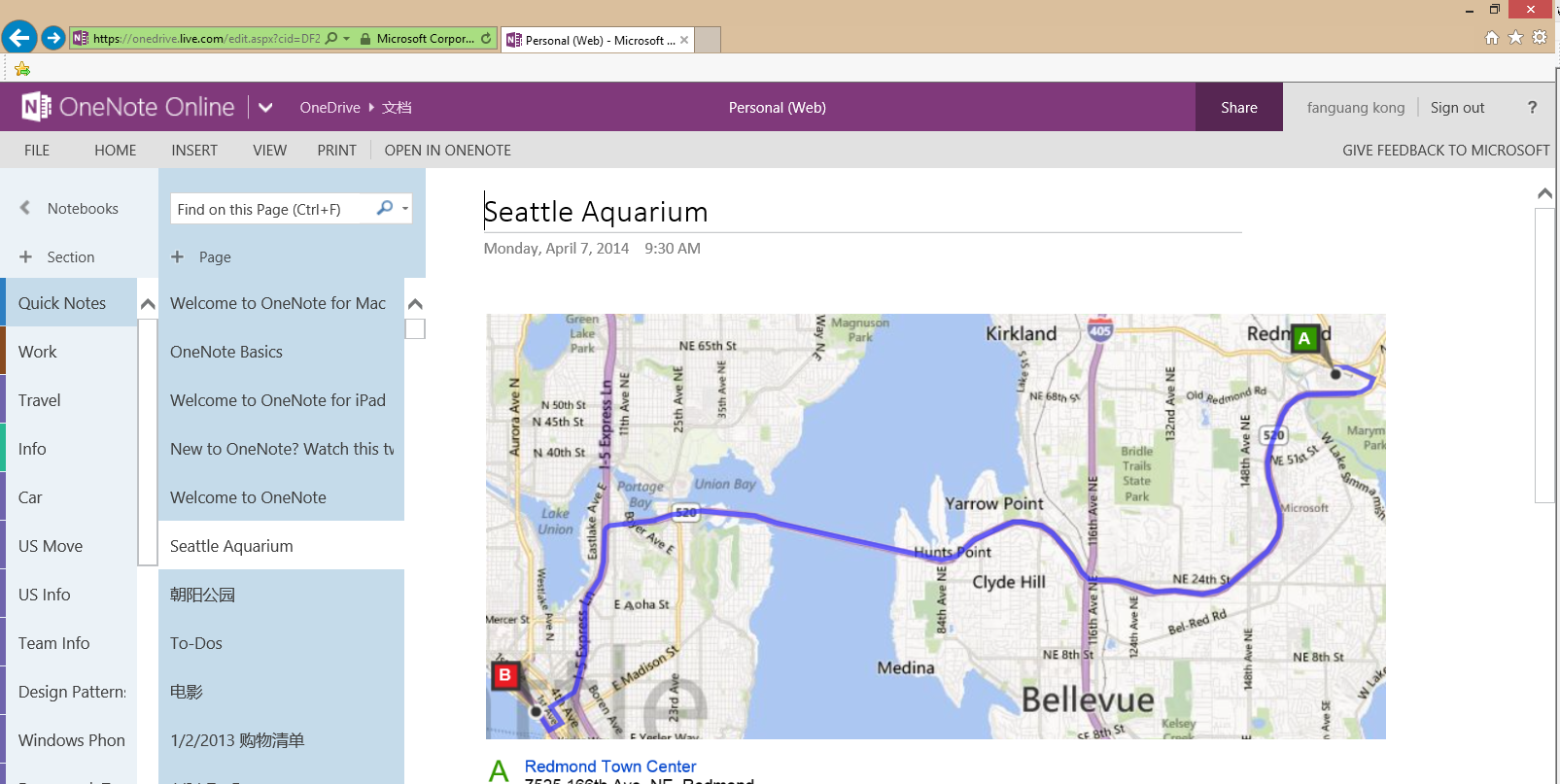
Task: Open the To-Dos page
Action: (196, 643)
